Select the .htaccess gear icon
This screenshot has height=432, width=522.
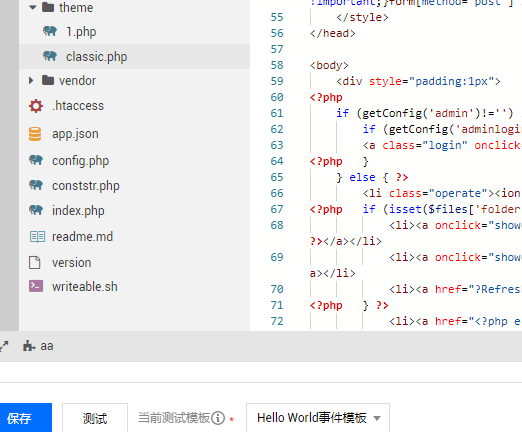tap(36, 106)
